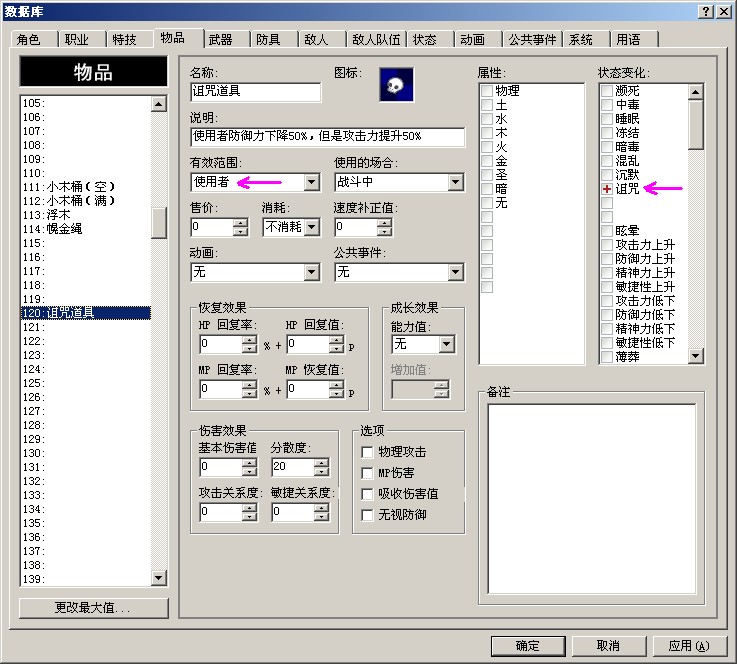This screenshot has height=664, width=737.
Task: Toggle the 暗 attribute checkbox
Action: tap(487, 189)
